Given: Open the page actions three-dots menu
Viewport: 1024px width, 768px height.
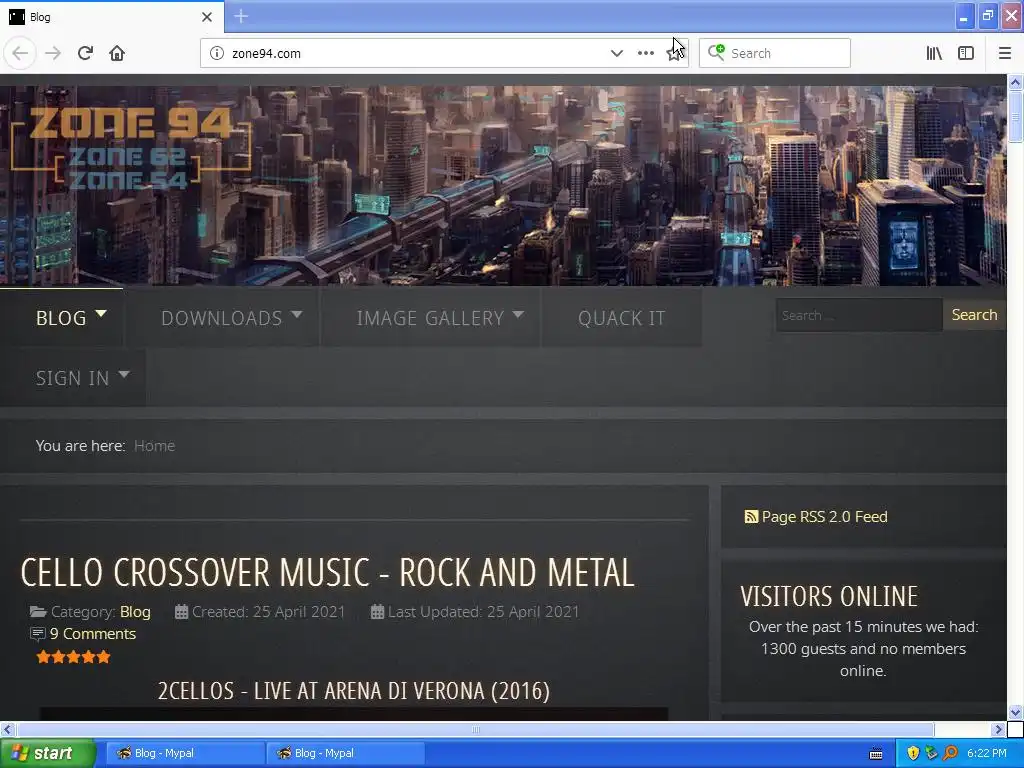Looking at the screenshot, I should [645, 53].
